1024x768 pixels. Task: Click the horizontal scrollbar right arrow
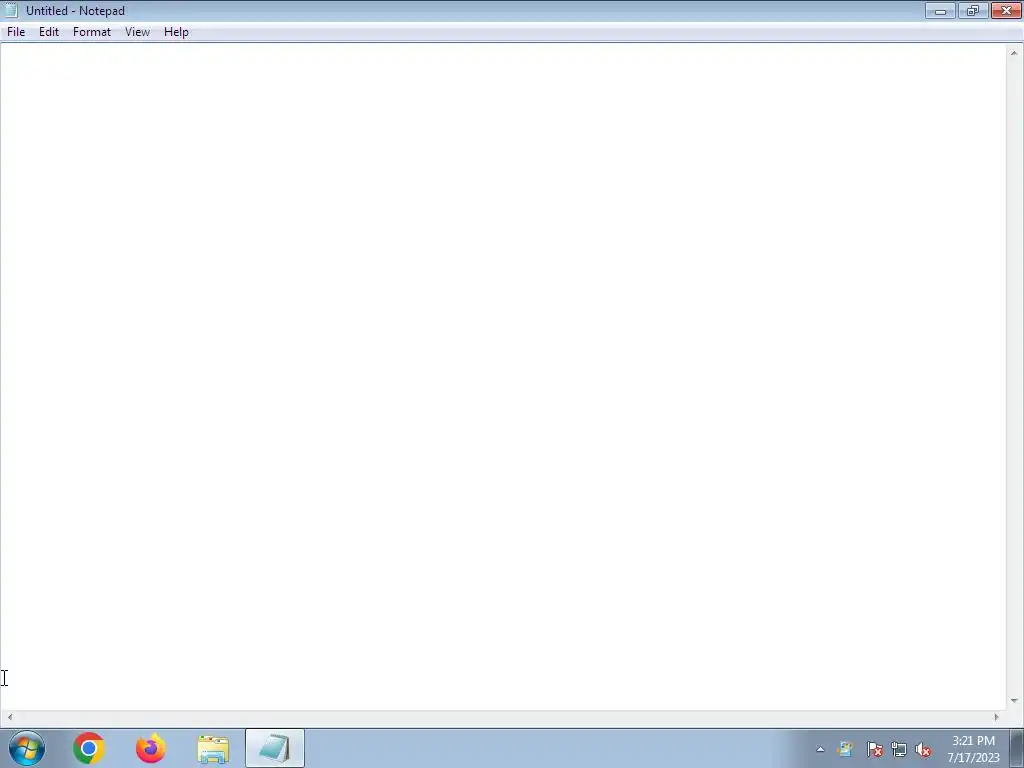(996, 717)
